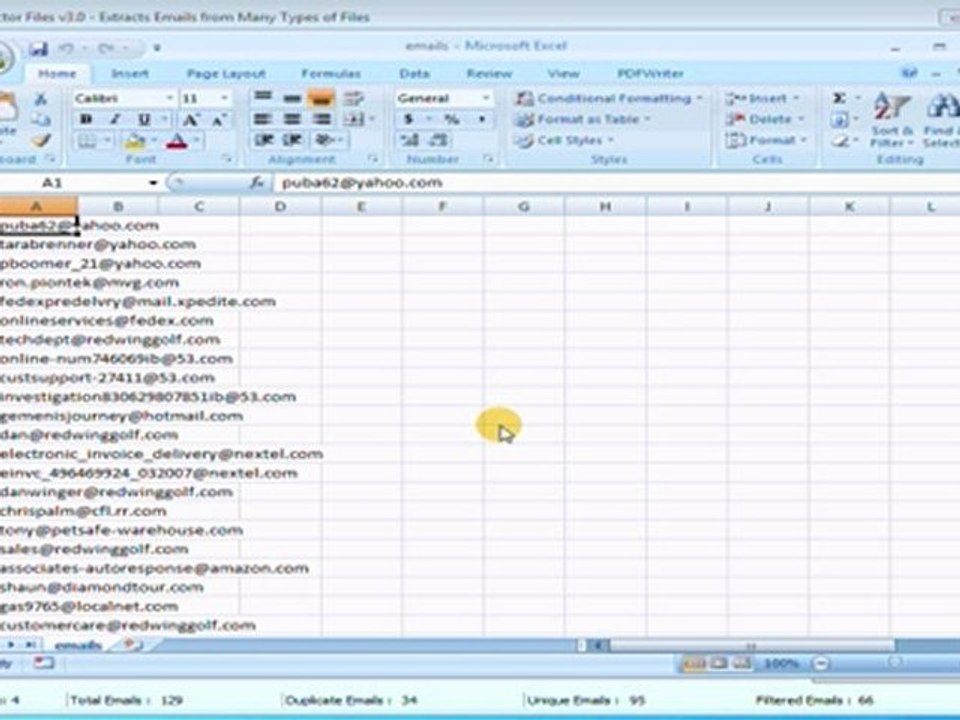This screenshot has height=720, width=960.
Task: Set Top Align for cell text
Action: pyautogui.click(x=263, y=97)
